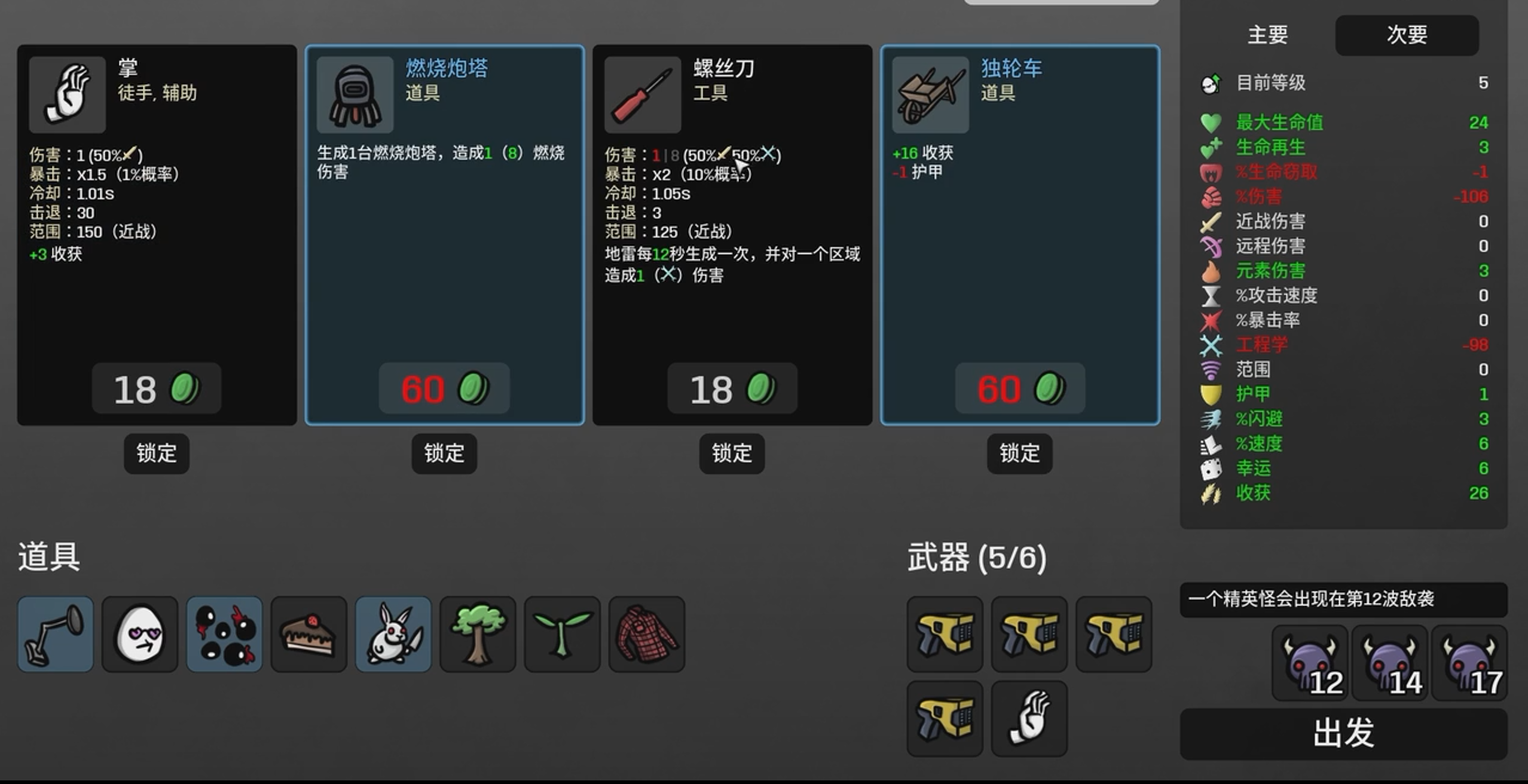
Task: Select the 掌 hand weapon shop icon
Action: (68, 95)
